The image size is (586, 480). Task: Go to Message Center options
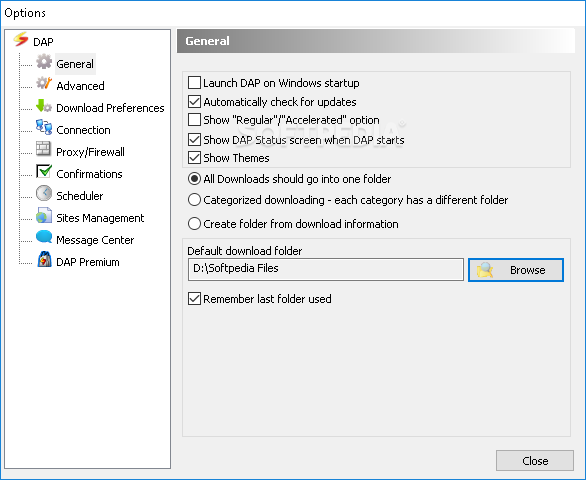95,240
